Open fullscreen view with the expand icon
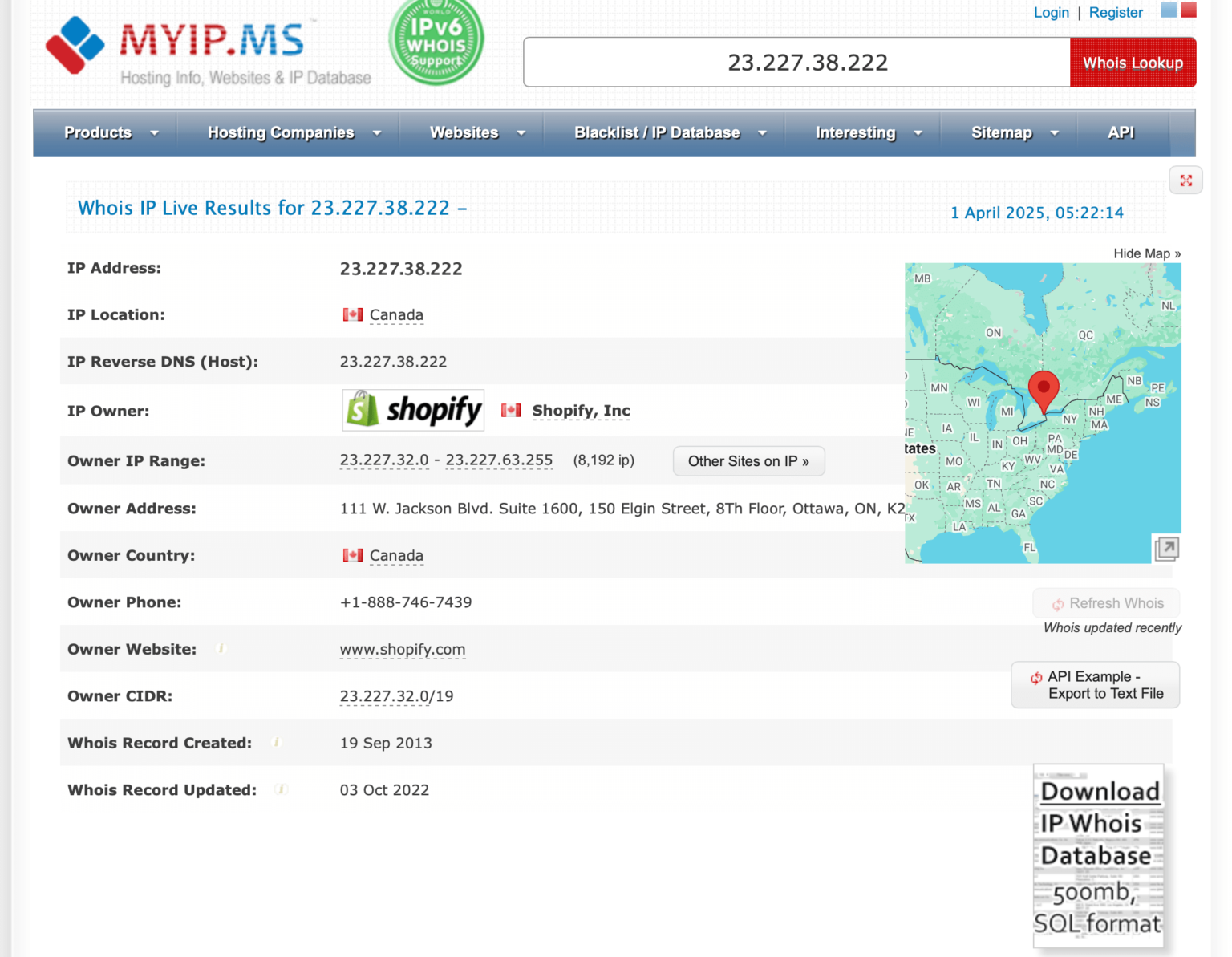1232x957 pixels. (1185, 180)
